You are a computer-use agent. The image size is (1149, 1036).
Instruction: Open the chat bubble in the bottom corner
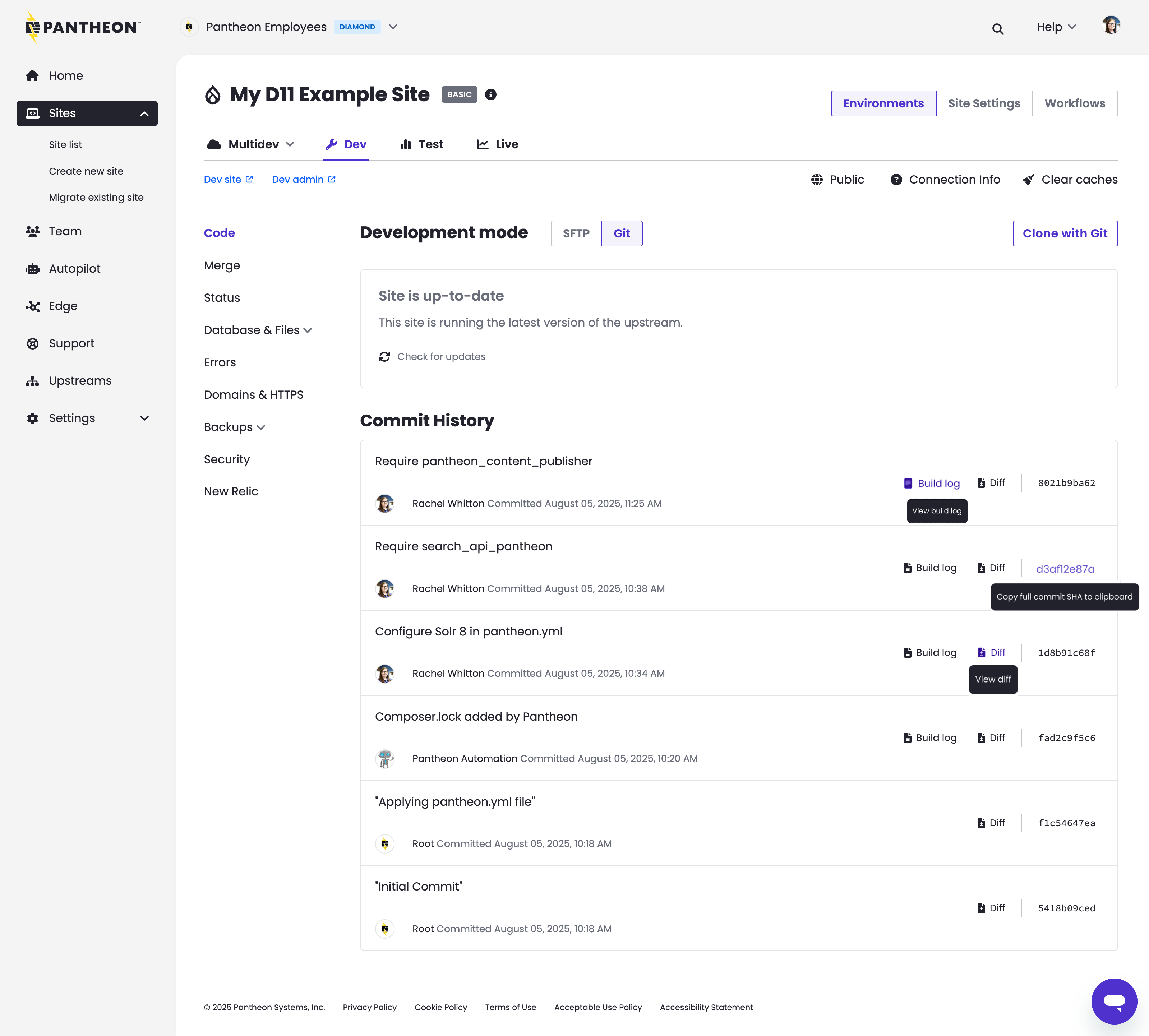[x=1114, y=1001]
